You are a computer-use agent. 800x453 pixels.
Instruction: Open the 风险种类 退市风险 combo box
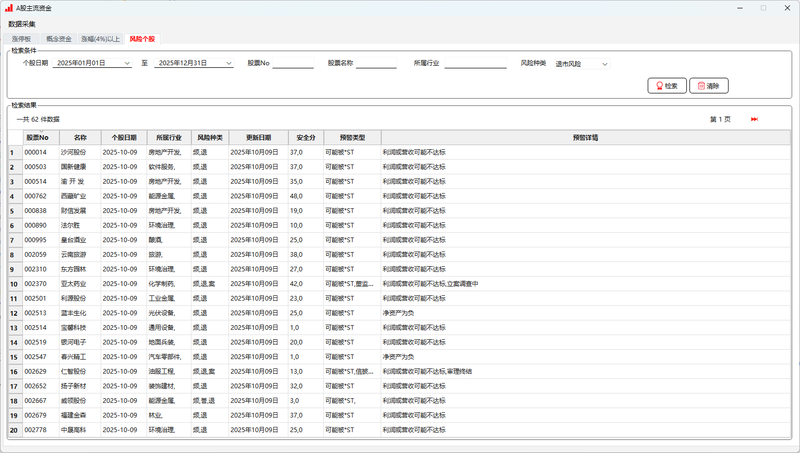click(581, 63)
